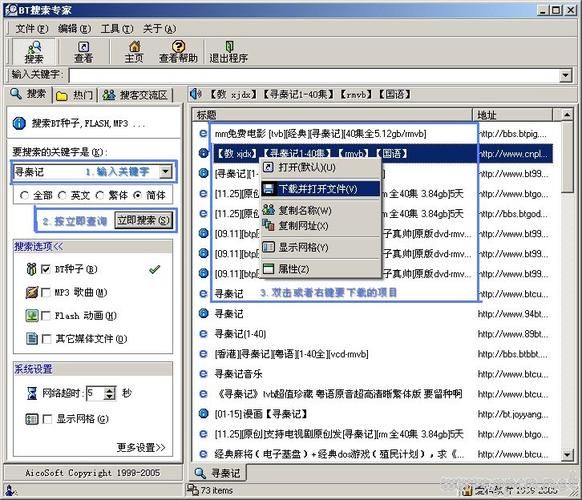The width and height of the screenshot is (582, 500).
Task: Click the 复制网址 copy URL menu icon
Action: (268, 225)
